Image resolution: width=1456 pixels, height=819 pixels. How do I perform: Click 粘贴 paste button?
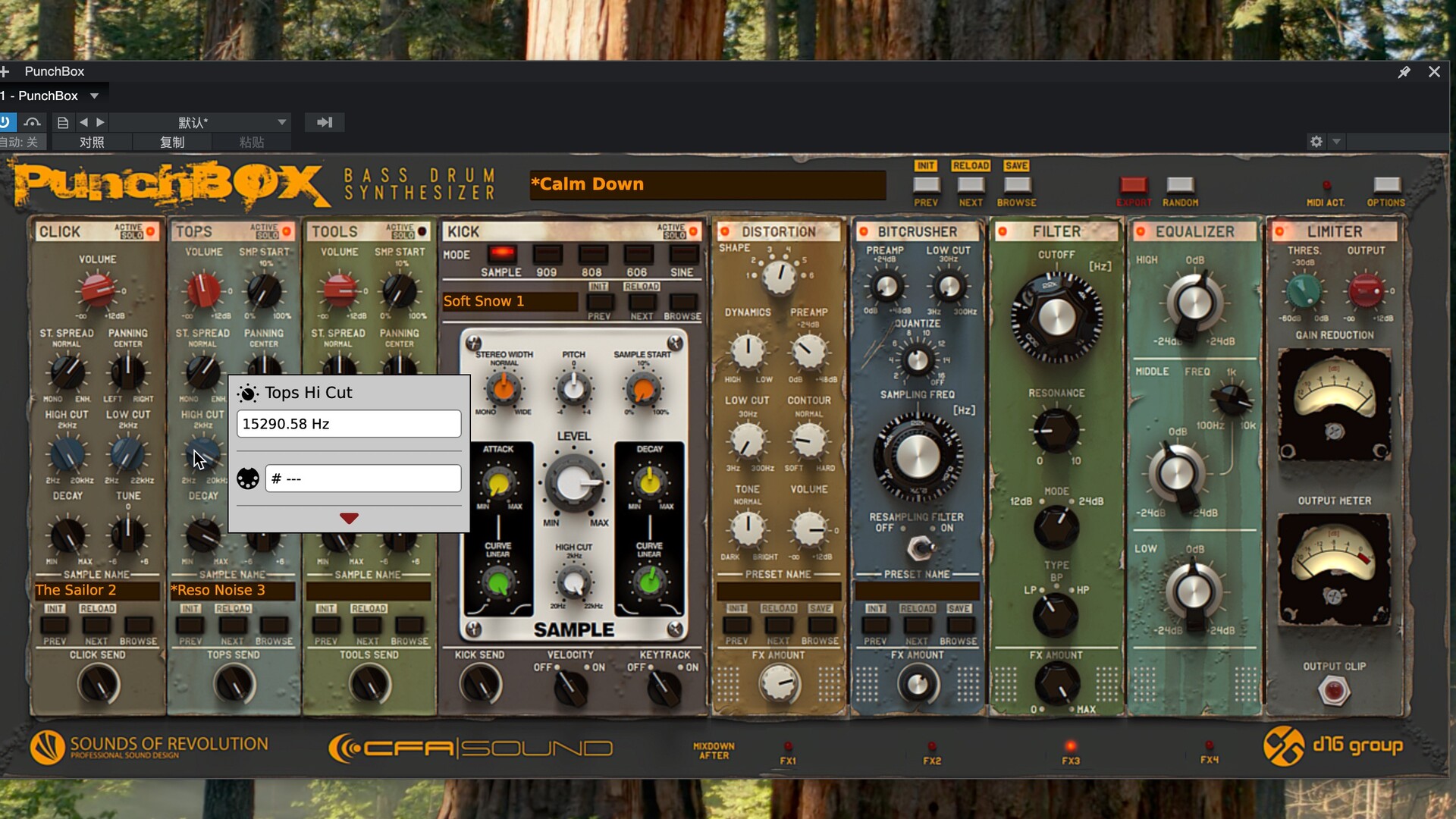252,142
